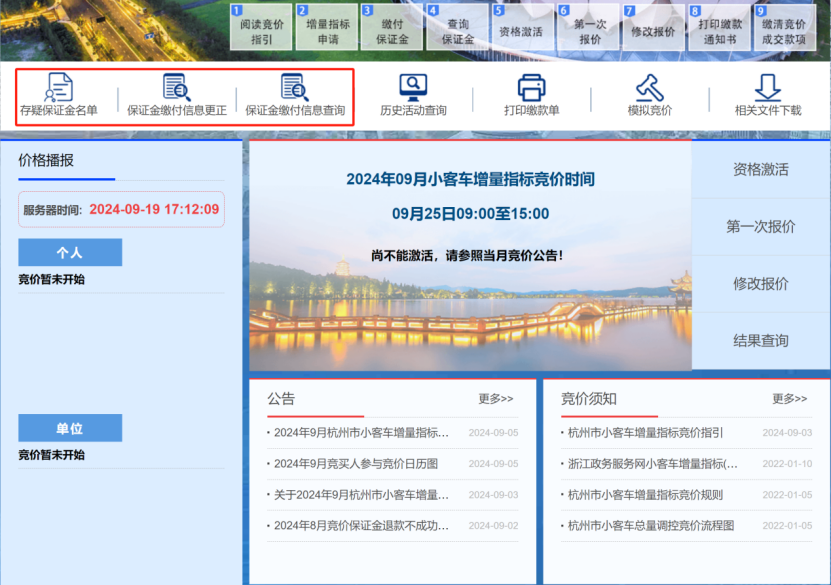Open 模拟竞价 gavel icon
The width and height of the screenshot is (831, 585).
(x=649, y=88)
